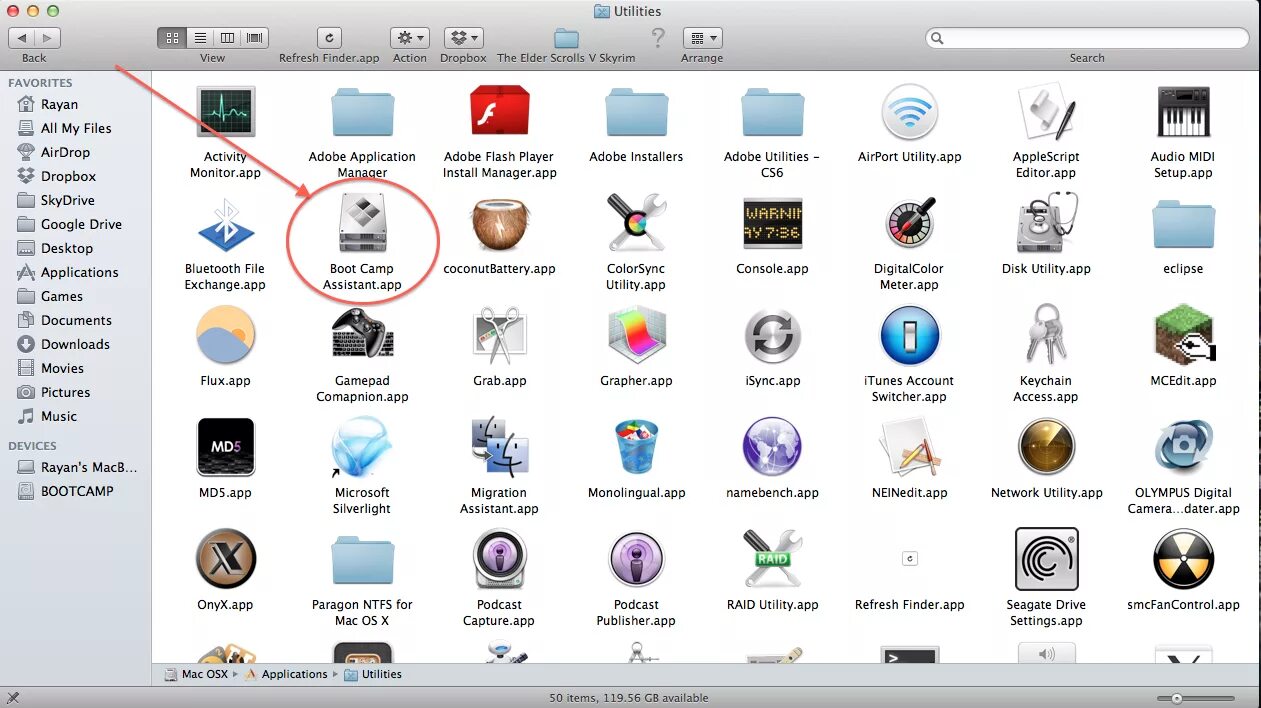The width and height of the screenshot is (1261, 708).
Task: Select iSync.app icon
Action: [x=772, y=336]
